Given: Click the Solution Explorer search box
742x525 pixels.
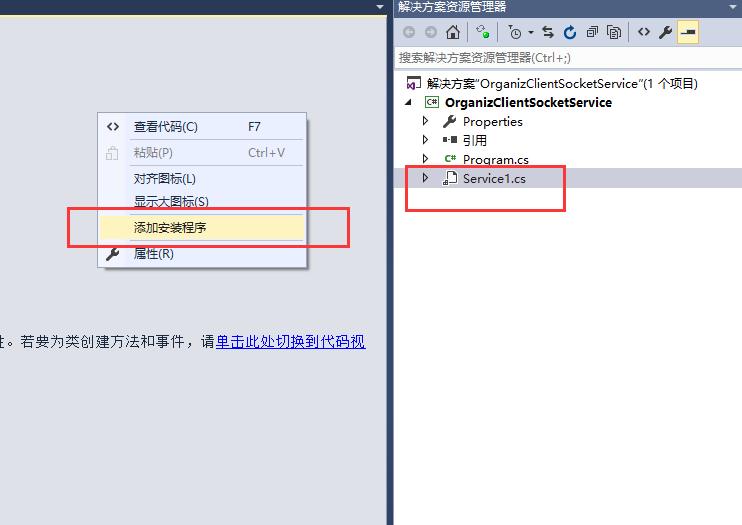Looking at the screenshot, I should point(568,58).
